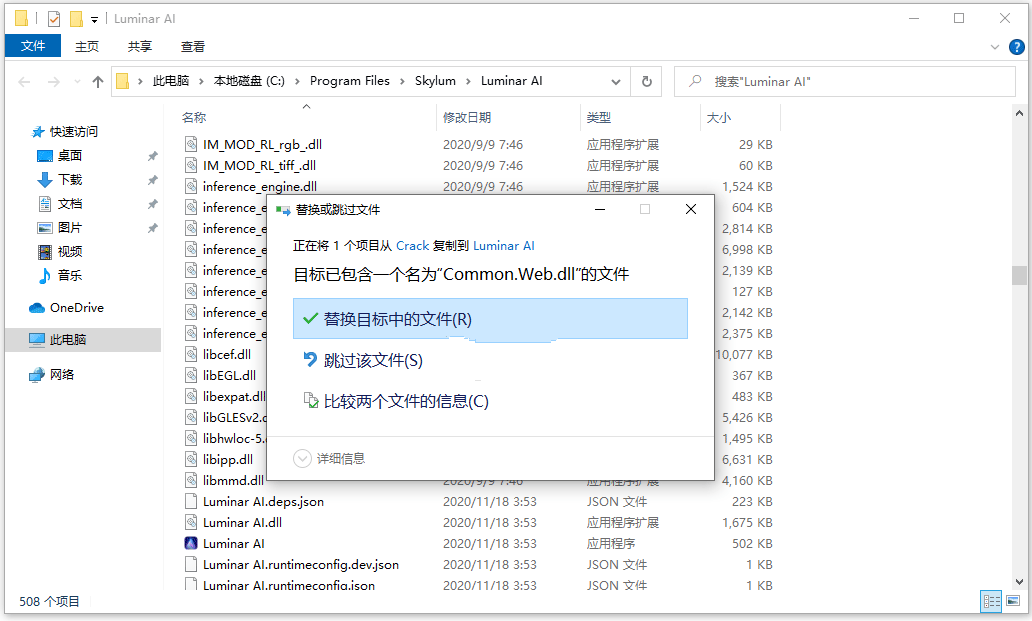Open 文档 in the navigation pane

point(70,203)
